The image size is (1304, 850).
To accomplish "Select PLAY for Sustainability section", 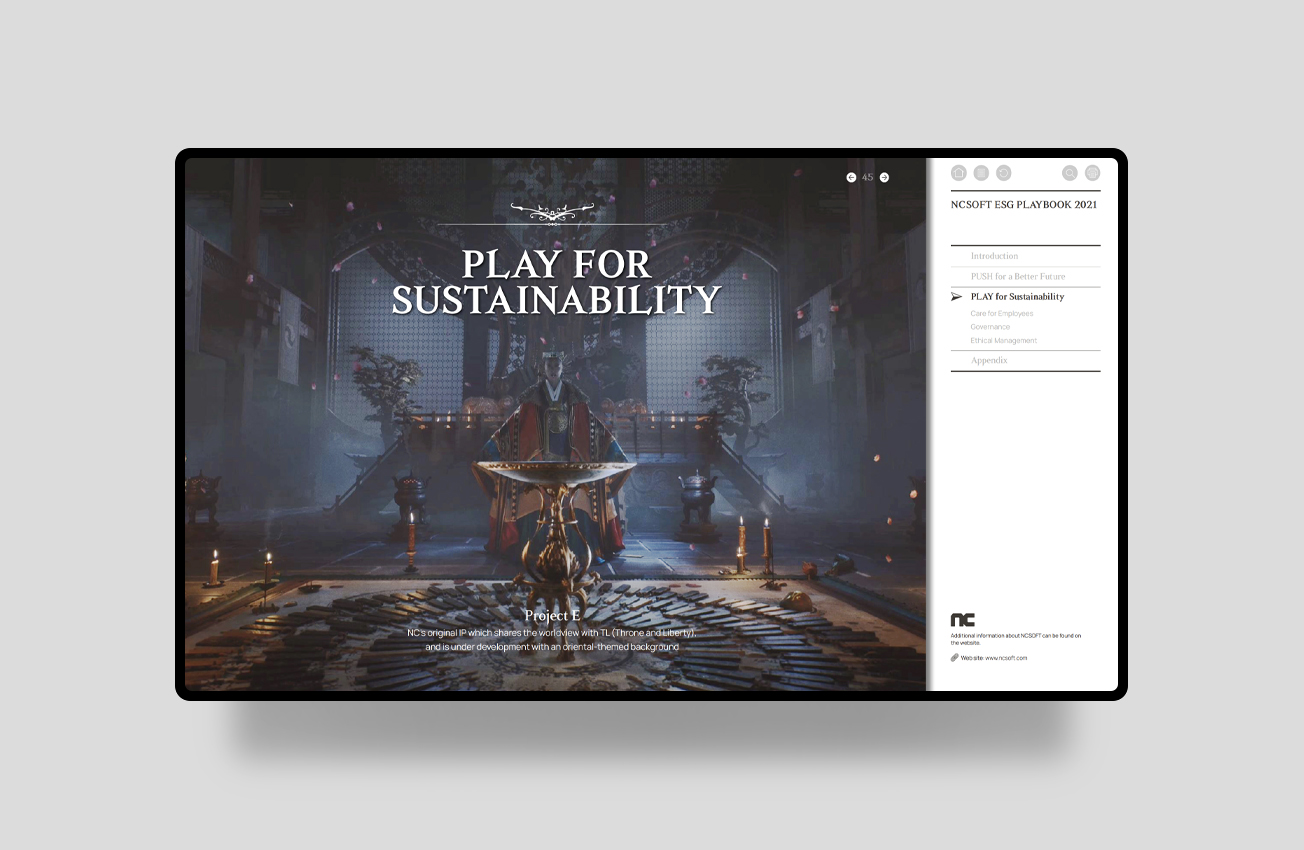I will point(1017,297).
